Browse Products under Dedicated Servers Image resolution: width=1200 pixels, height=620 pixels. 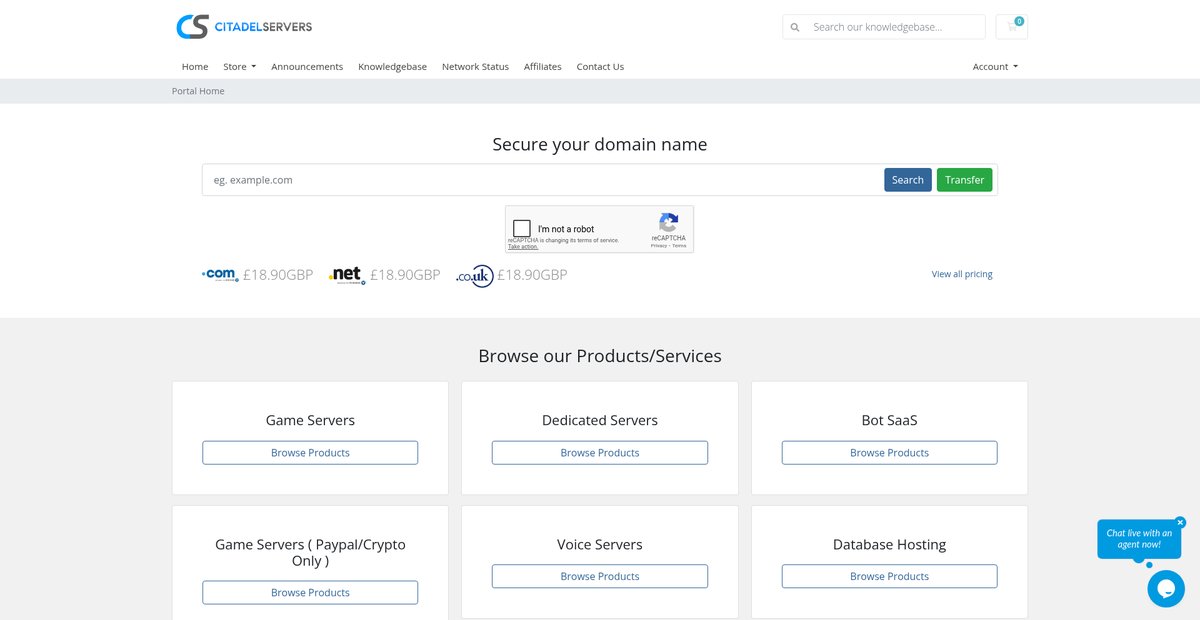[600, 453]
